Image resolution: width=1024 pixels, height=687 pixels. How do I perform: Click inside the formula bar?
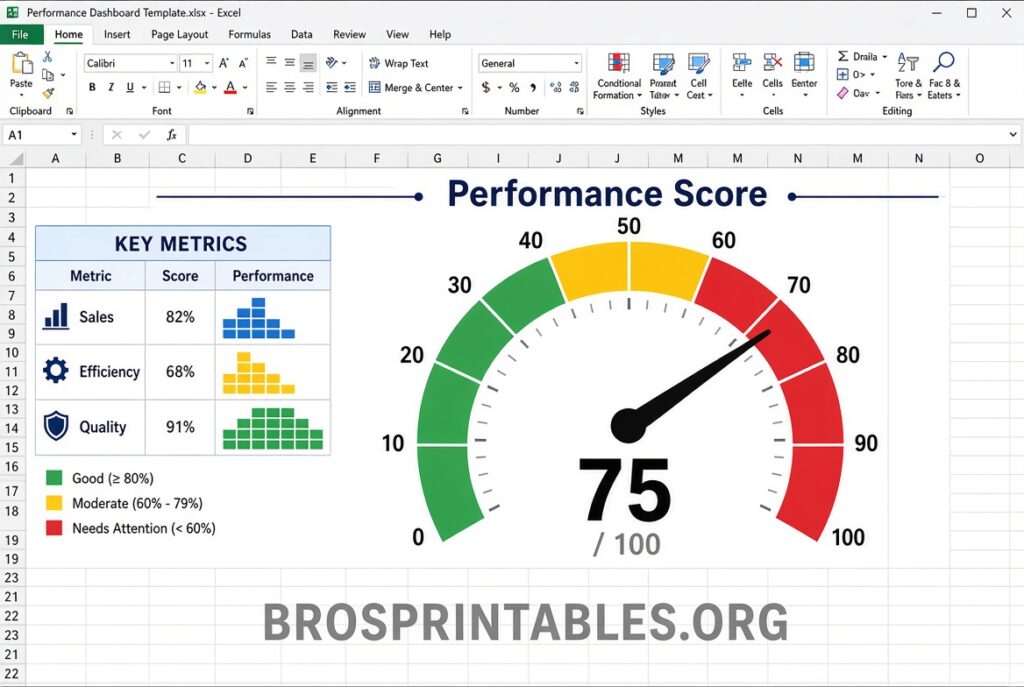[596, 135]
